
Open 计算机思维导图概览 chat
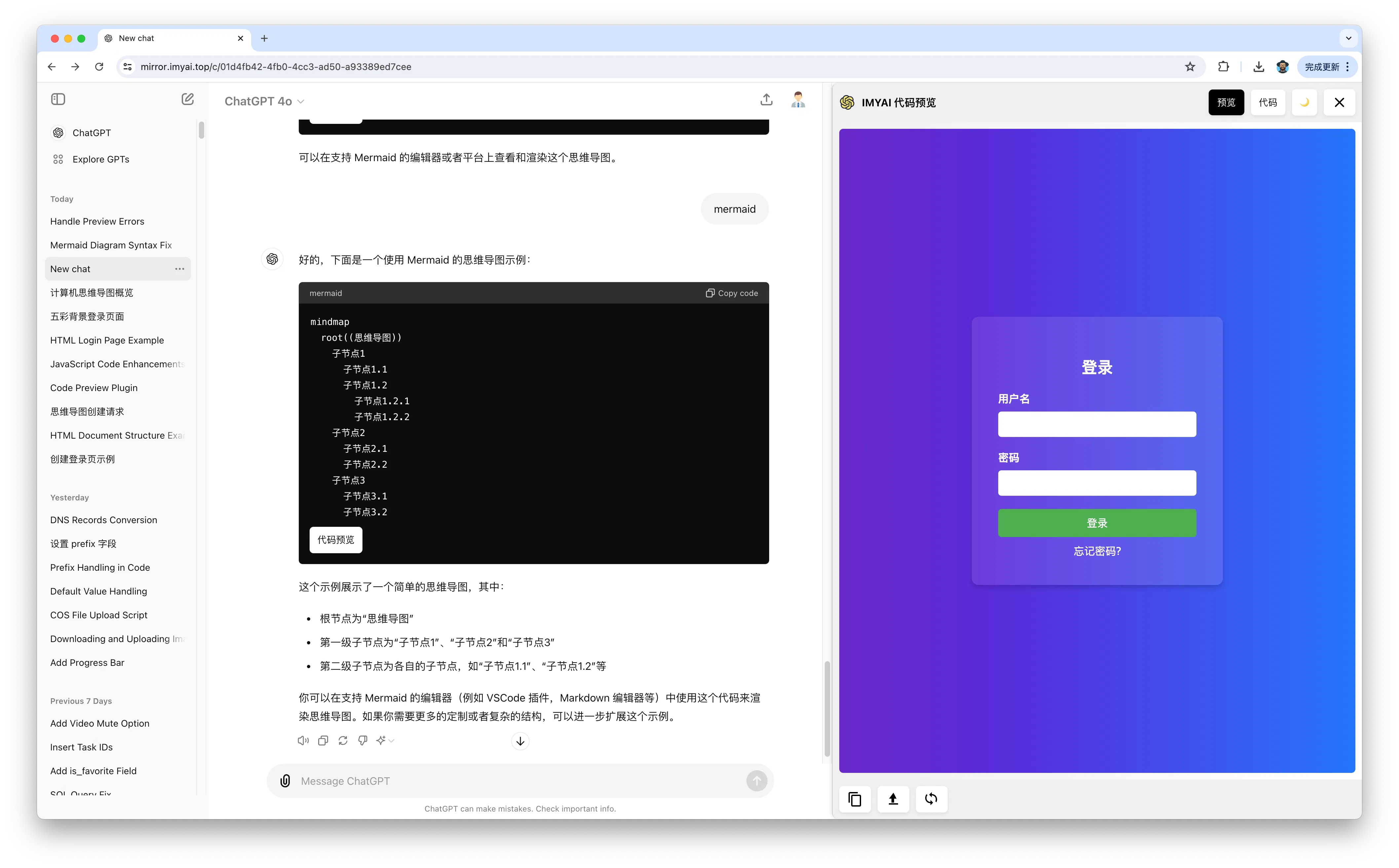coord(118,293)
